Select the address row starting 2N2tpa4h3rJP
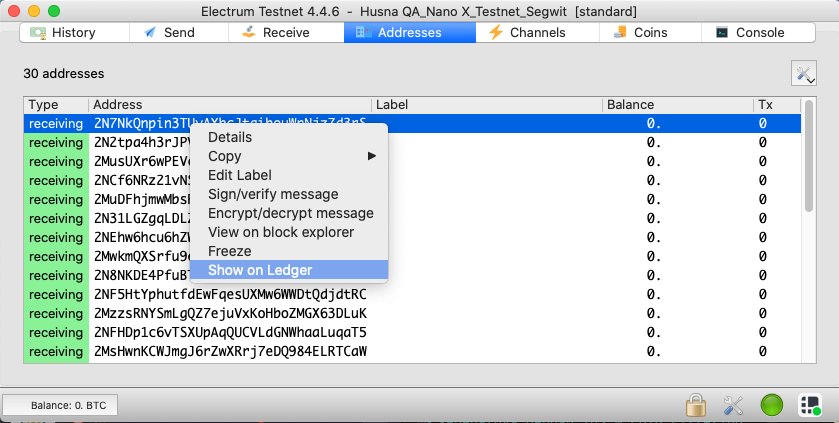839x423 pixels. (x=412, y=143)
